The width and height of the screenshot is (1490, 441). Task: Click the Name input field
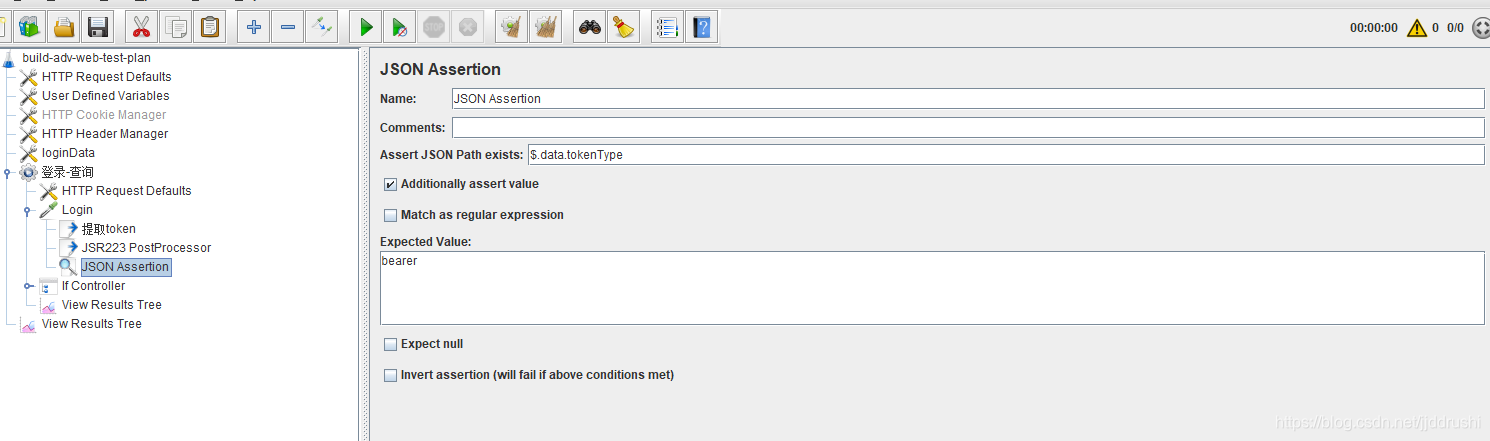click(x=968, y=99)
